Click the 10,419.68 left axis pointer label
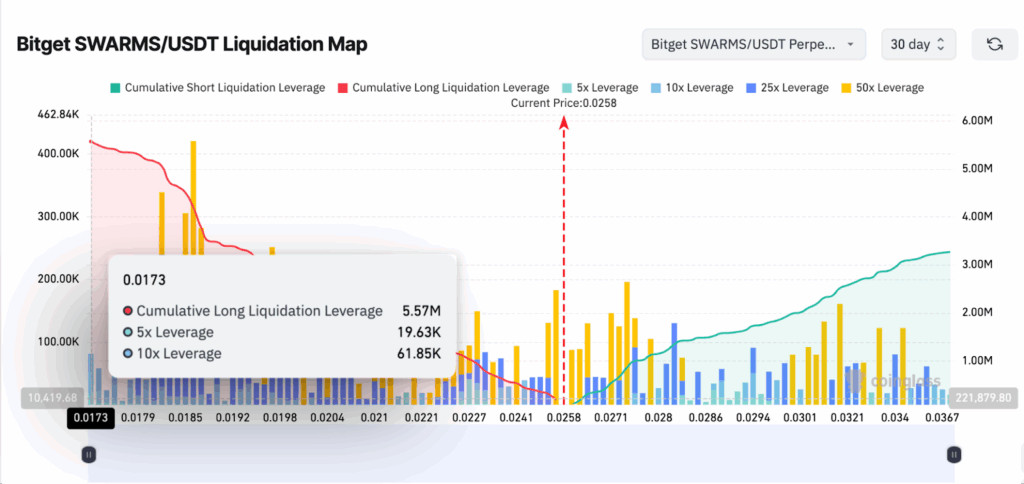 tap(54, 397)
